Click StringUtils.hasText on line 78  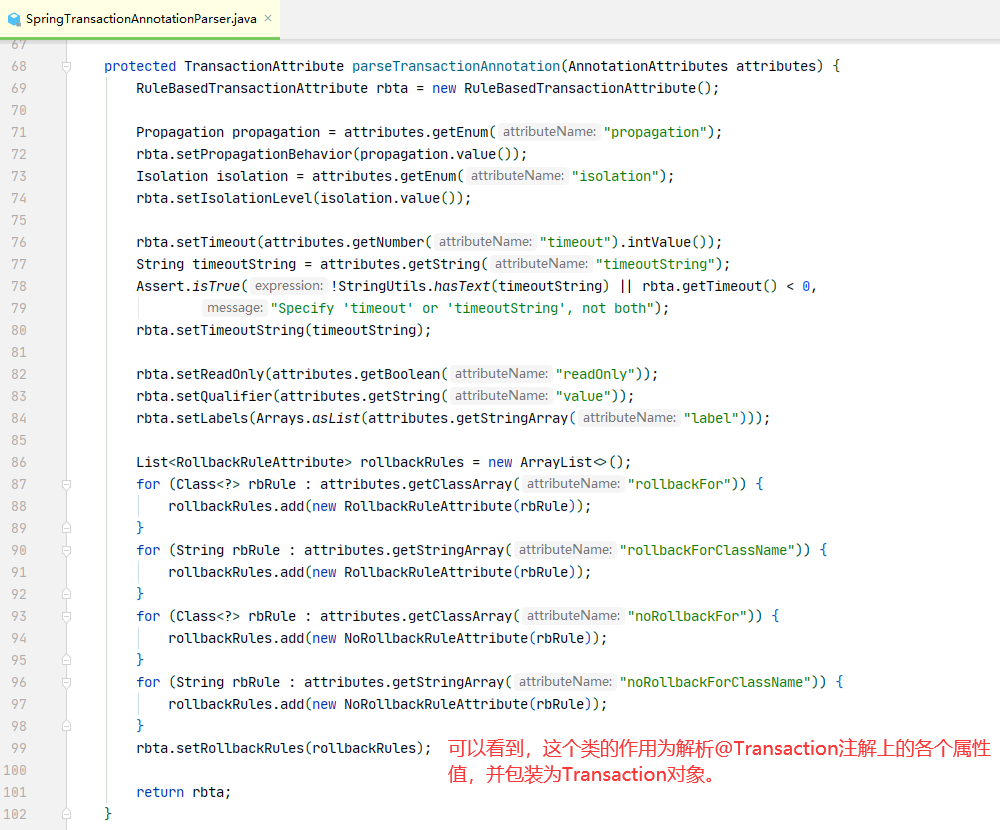(414, 286)
